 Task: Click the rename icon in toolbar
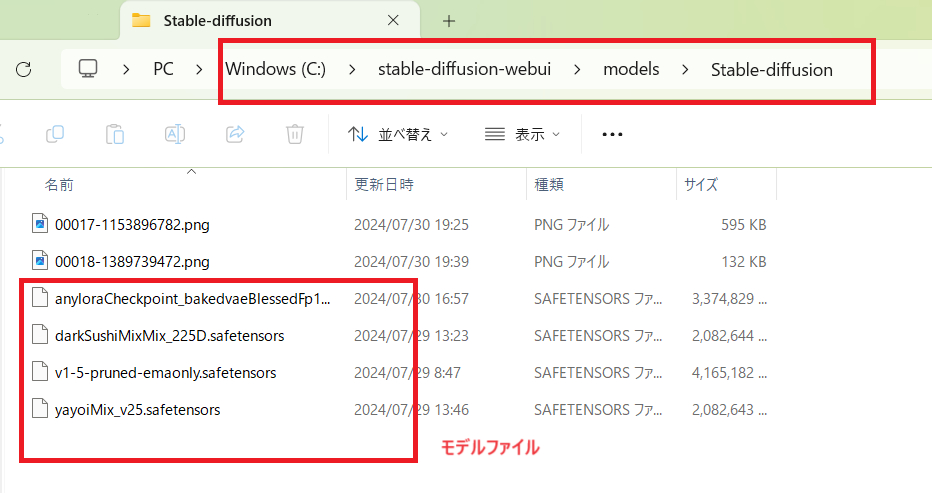tap(175, 134)
